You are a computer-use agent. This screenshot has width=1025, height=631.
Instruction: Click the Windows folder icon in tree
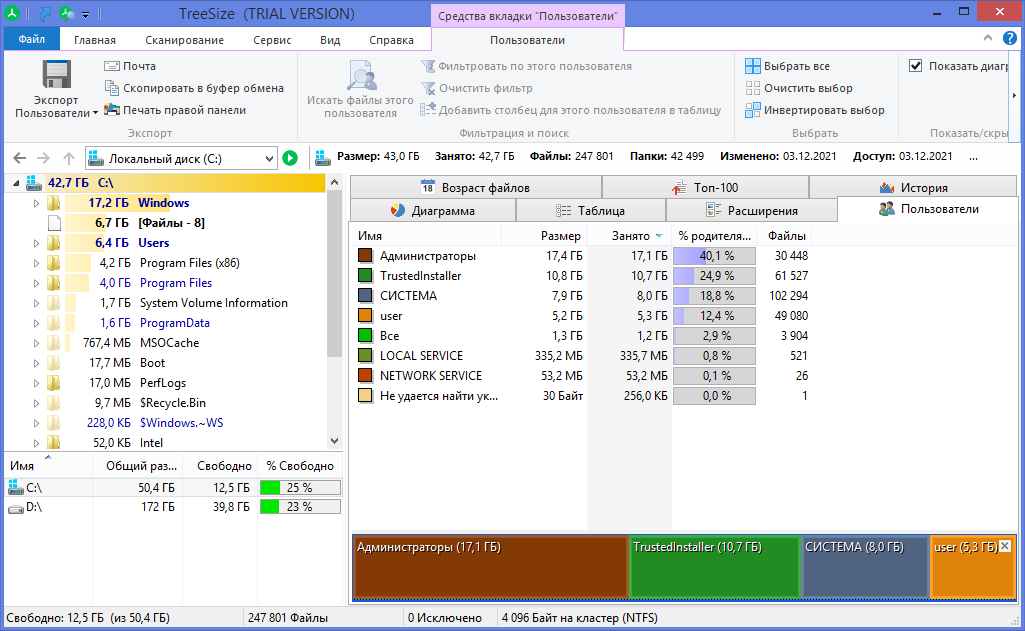click(x=54, y=203)
